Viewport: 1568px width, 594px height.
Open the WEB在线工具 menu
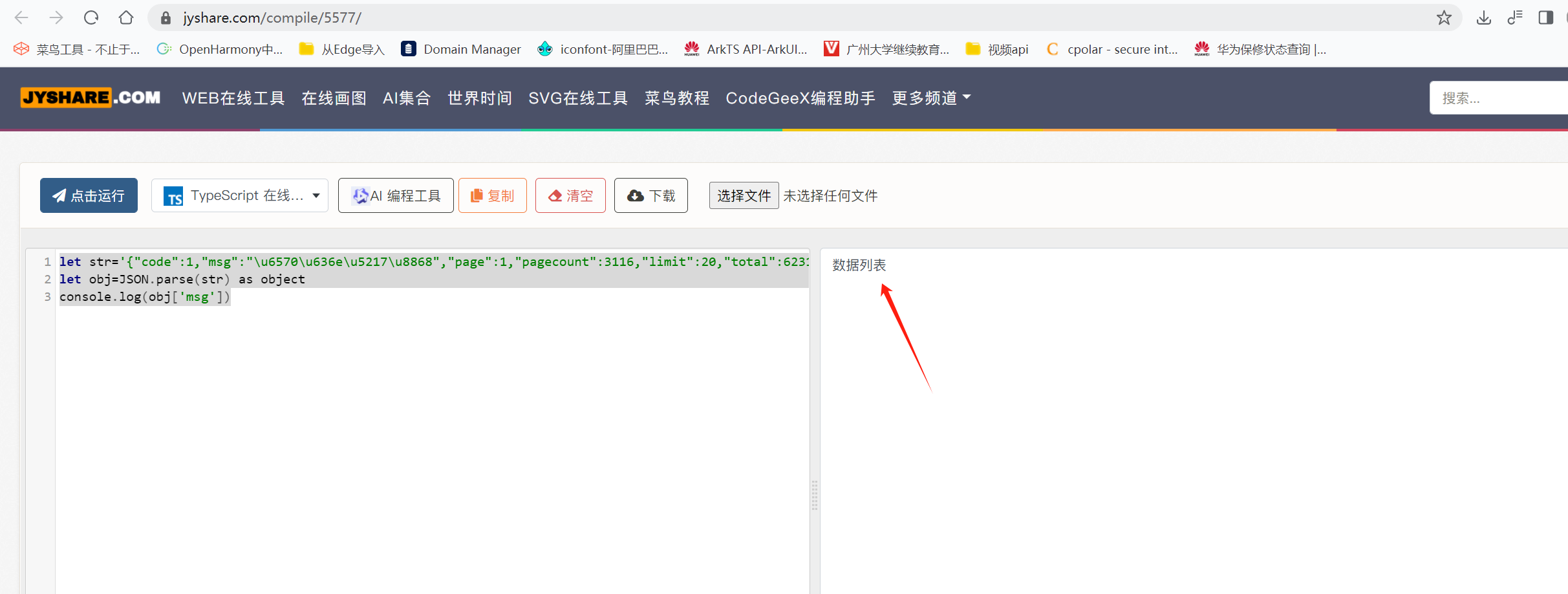[233, 98]
